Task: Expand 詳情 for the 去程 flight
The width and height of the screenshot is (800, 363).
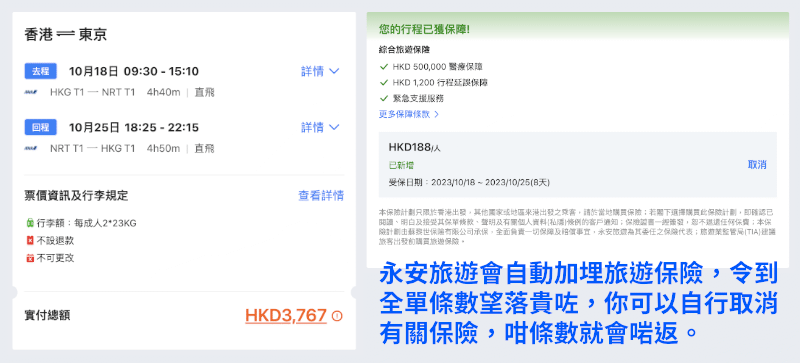Action: point(320,71)
